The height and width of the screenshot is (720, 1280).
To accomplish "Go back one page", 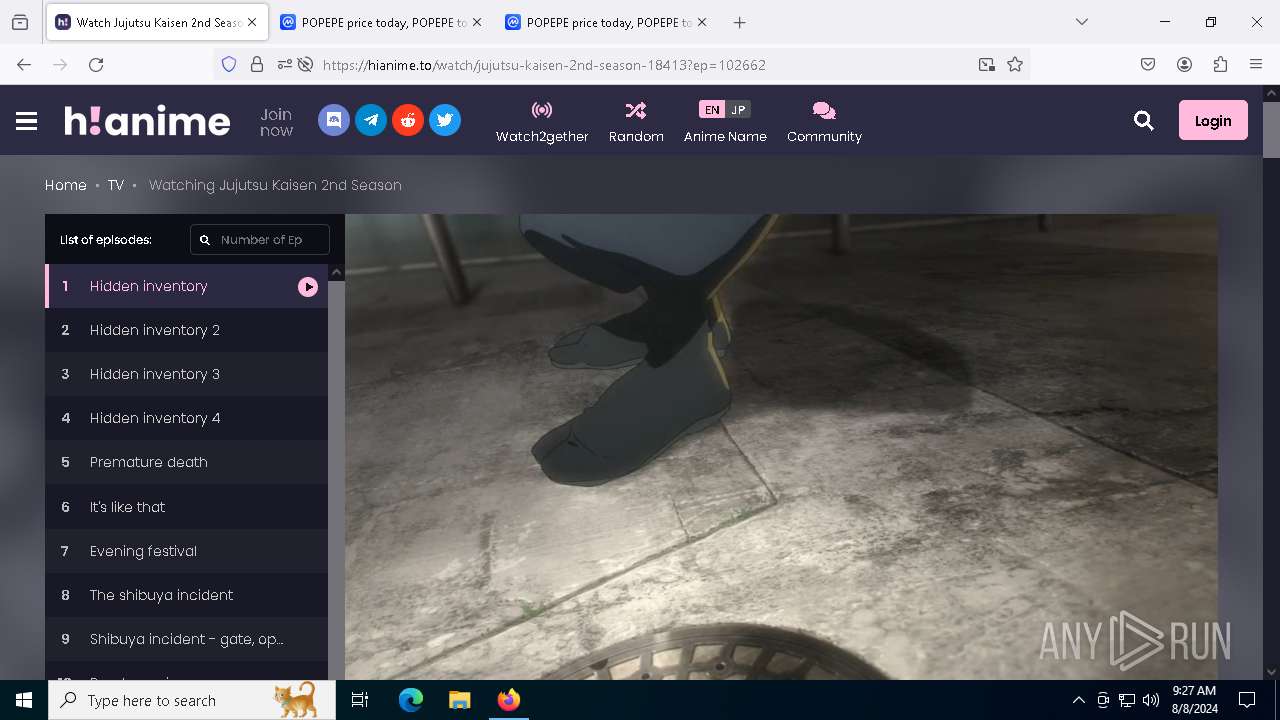I will coord(24,65).
